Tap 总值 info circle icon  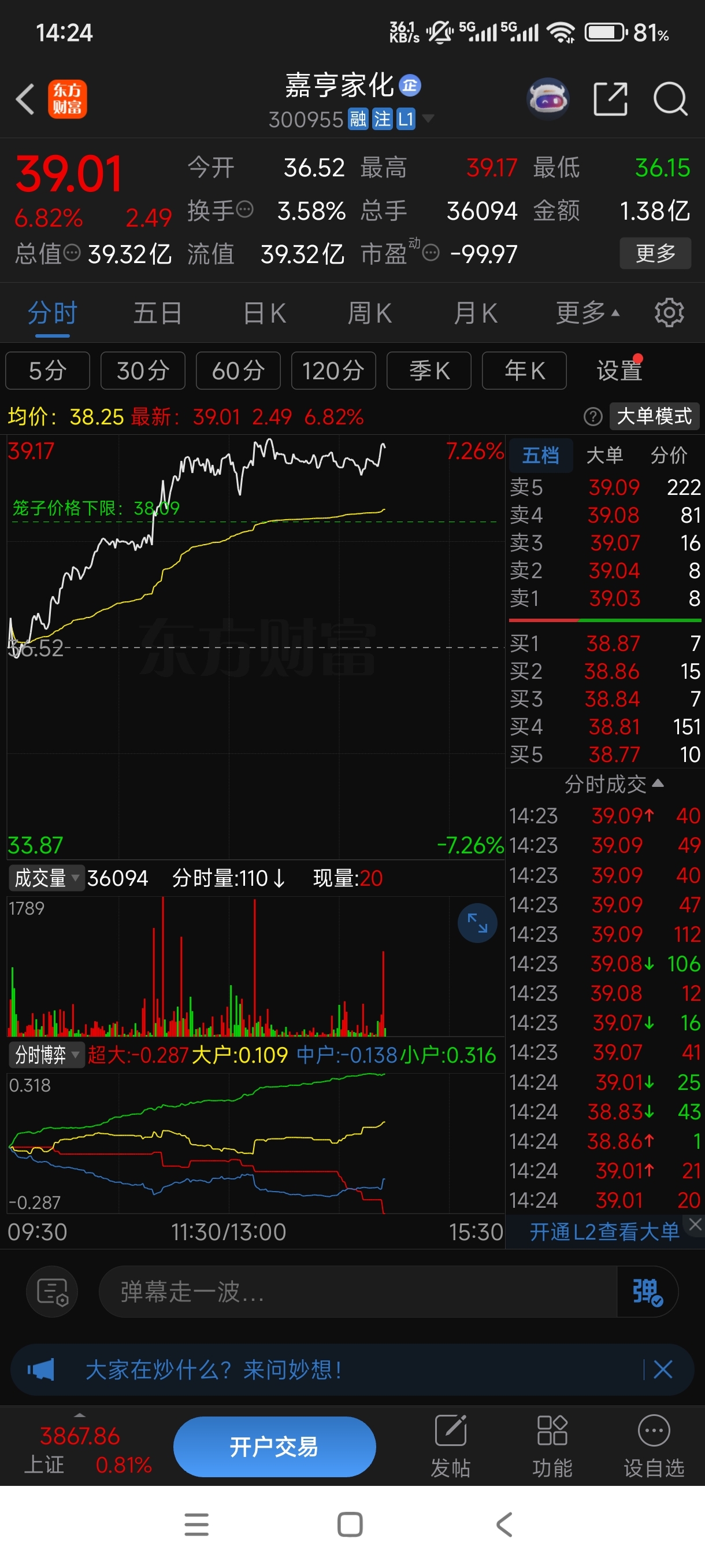tap(72, 253)
